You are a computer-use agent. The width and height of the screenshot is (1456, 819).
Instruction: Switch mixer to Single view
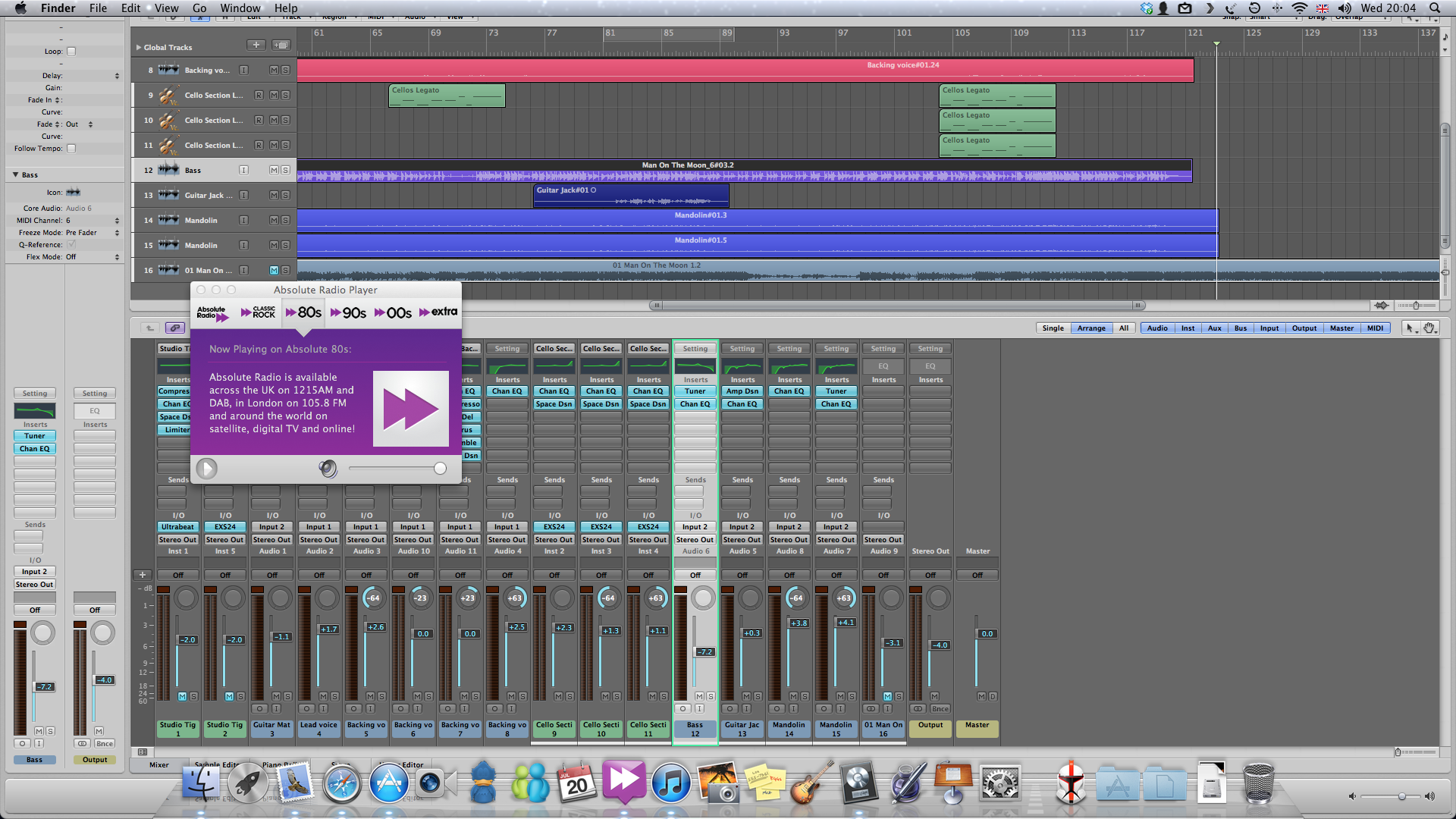(1053, 328)
